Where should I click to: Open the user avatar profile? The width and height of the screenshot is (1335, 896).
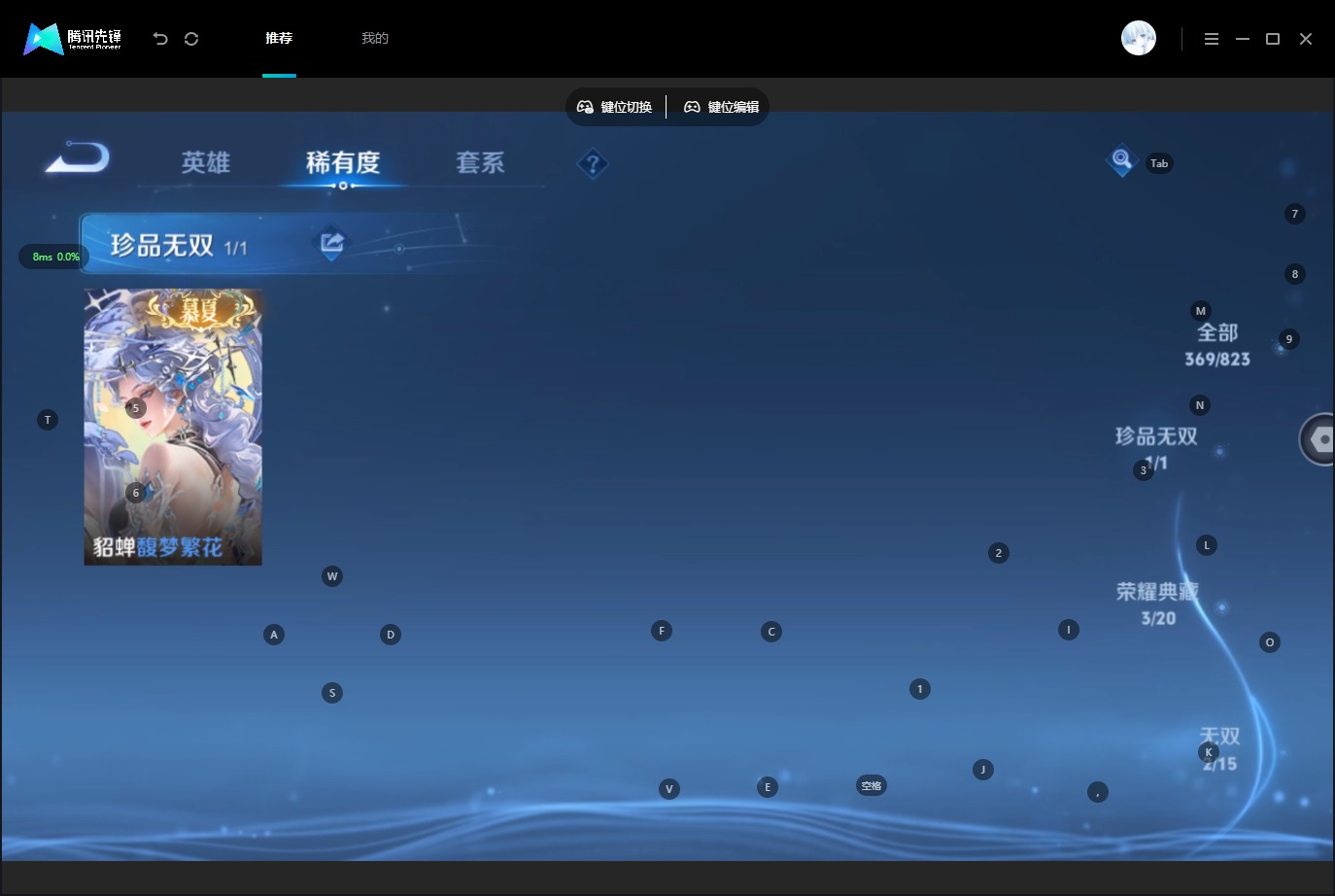tap(1139, 38)
